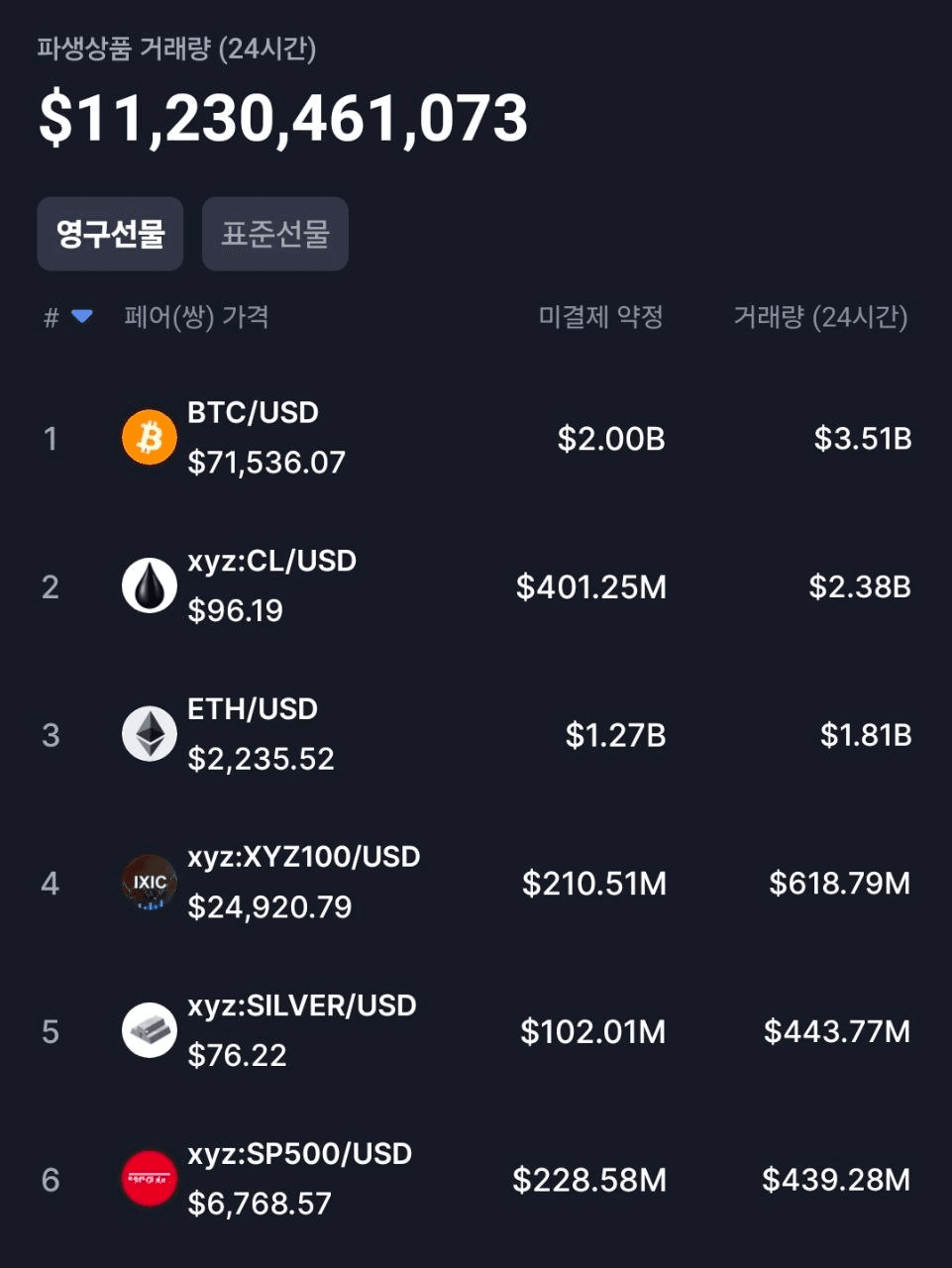The width and height of the screenshot is (952, 1268).
Task: Open the BTC/USD pair
Action: point(254,413)
